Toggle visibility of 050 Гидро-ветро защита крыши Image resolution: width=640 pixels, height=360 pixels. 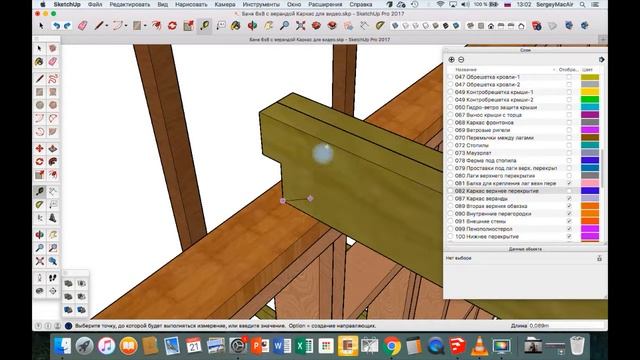tap(569, 107)
